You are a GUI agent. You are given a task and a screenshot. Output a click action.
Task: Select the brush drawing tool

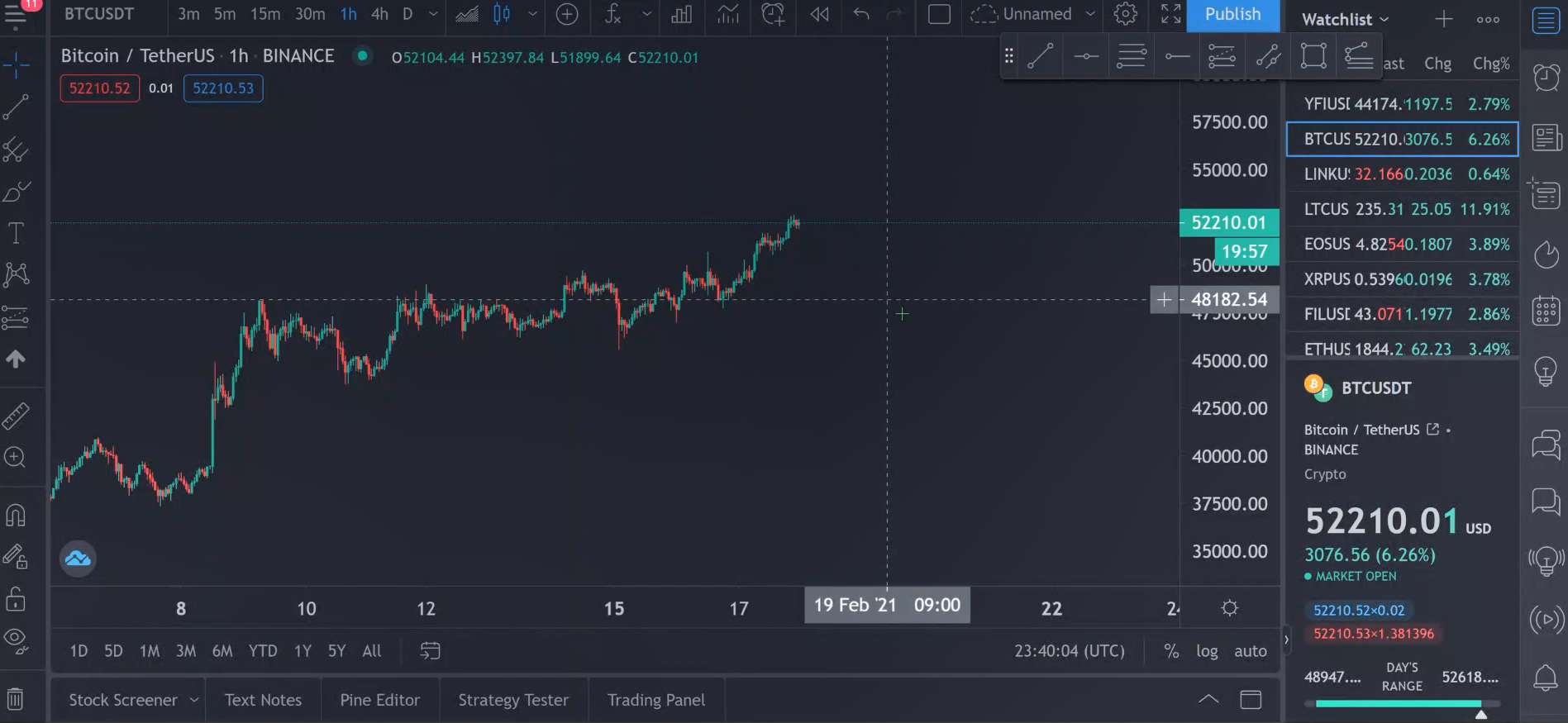click(16, 192)
